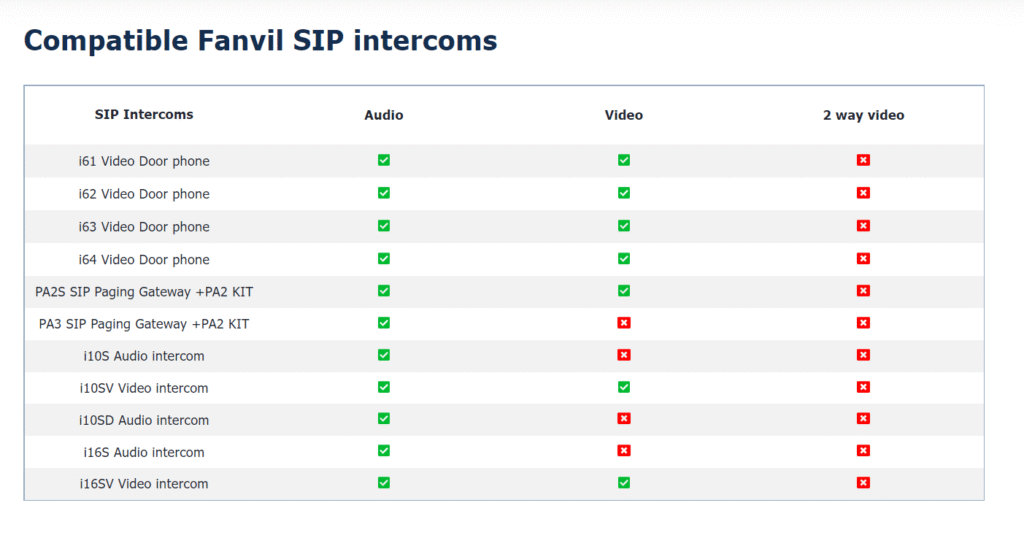Select the 'i16SV Video intercom' row label
This screenshot has width=1024, height=538.
coord(144,484)
